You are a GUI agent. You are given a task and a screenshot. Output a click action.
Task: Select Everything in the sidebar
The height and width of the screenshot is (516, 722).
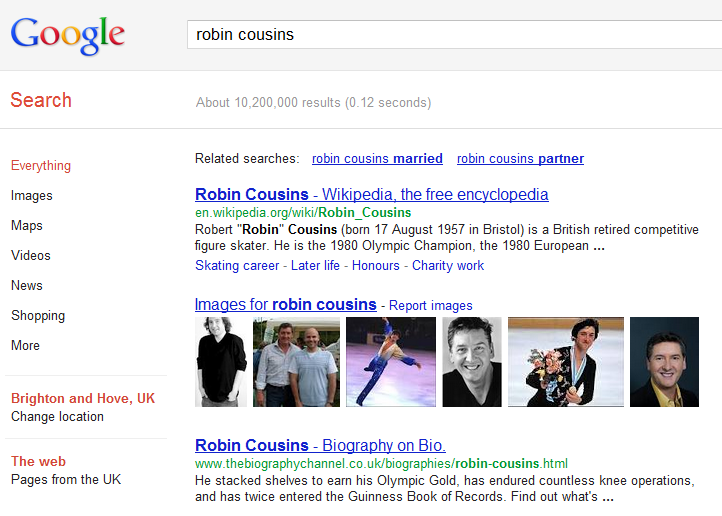(41, 166)
